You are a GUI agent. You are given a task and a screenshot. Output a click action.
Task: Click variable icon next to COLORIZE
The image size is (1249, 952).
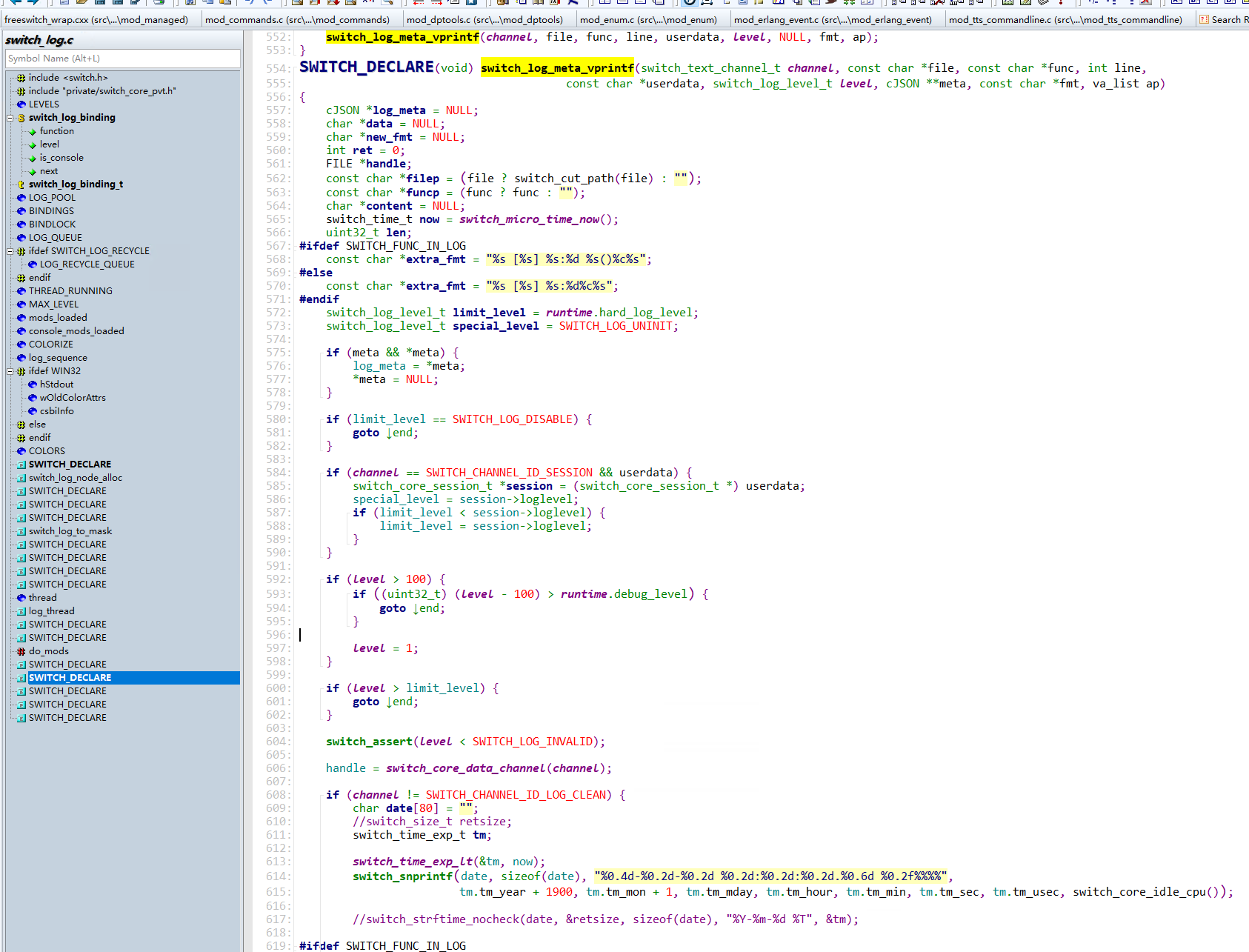tap(21, 344)
